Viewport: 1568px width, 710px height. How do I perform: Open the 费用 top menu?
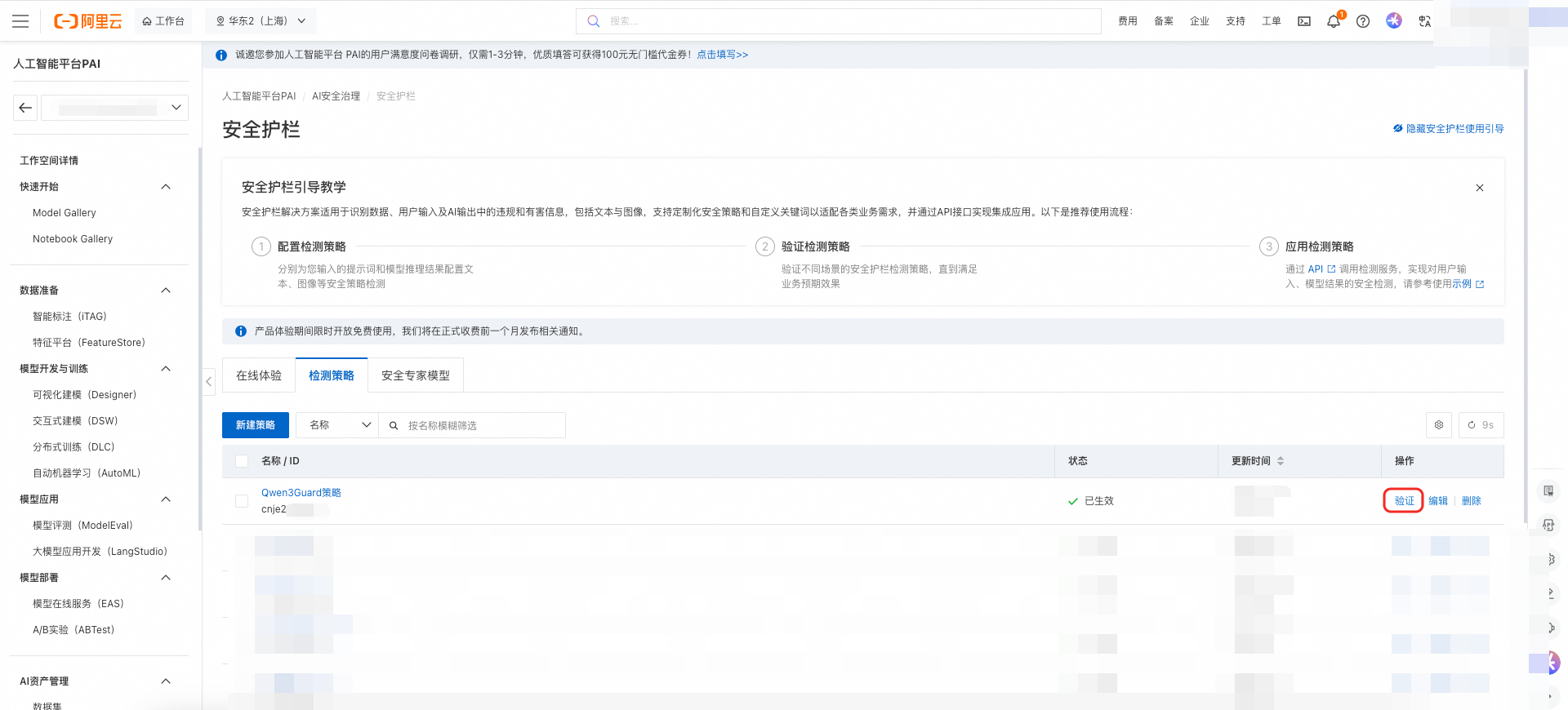tap(1128, 21)
